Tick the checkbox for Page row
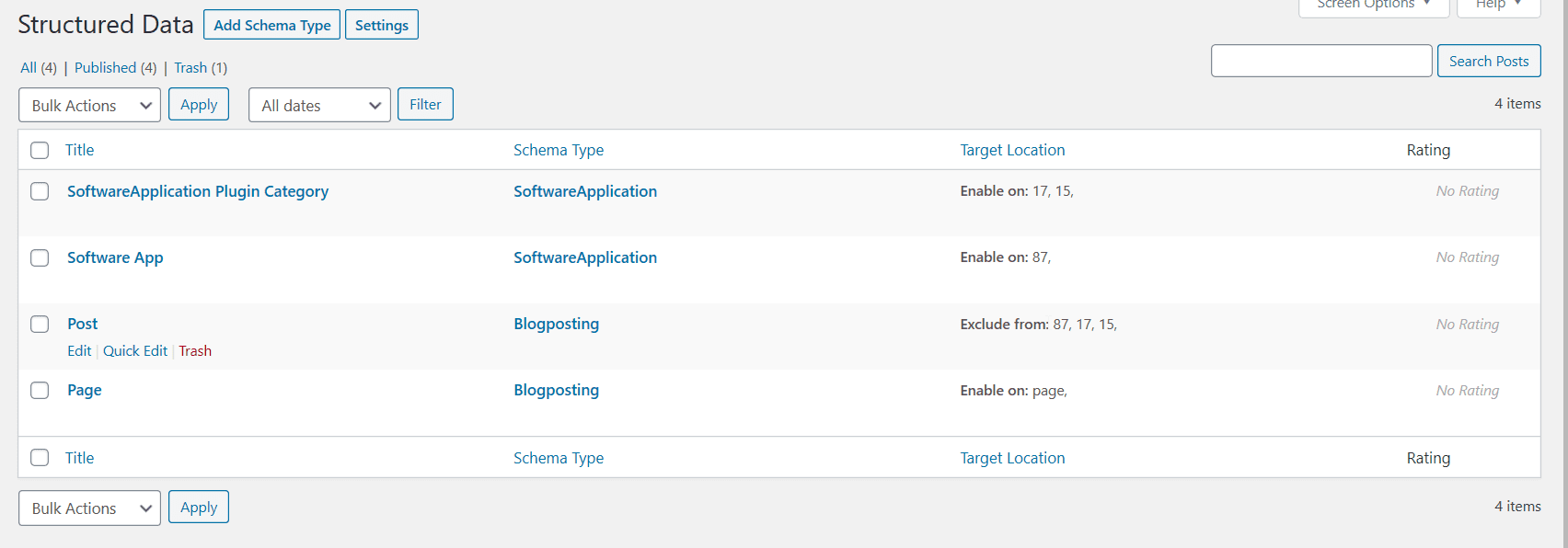This screenshot has width=1568, height=548. click(40, 390)
